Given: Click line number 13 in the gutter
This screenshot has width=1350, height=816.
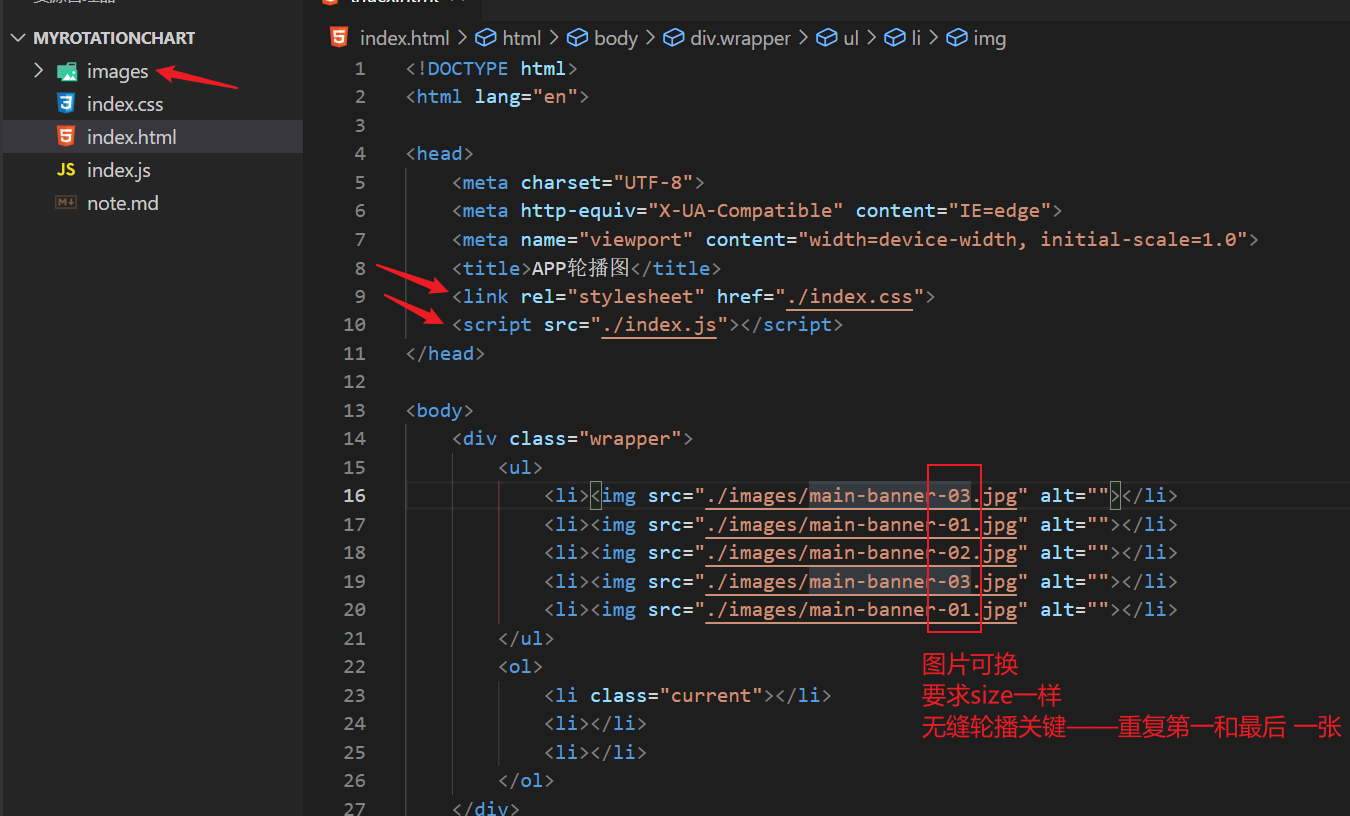Looking at the screenshot, I should click(354, 410).
